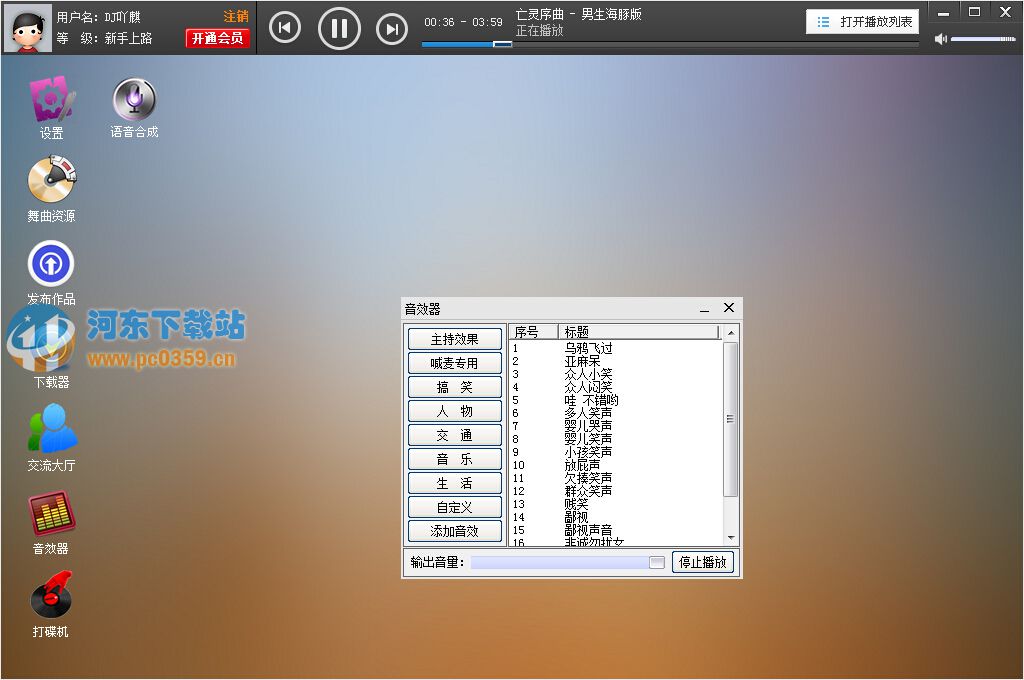Launch the 打碟机 DJ turntable
Screen dimensions: 1024x680
tap(50, 602)
